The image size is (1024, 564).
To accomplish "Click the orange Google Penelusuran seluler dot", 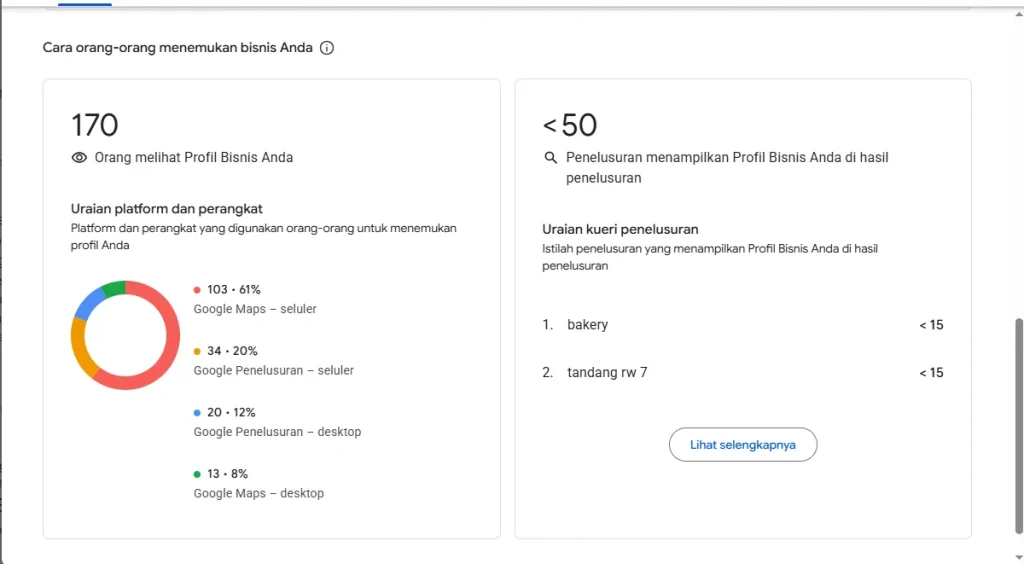I will pyautogui.click(x=197, y=351).
